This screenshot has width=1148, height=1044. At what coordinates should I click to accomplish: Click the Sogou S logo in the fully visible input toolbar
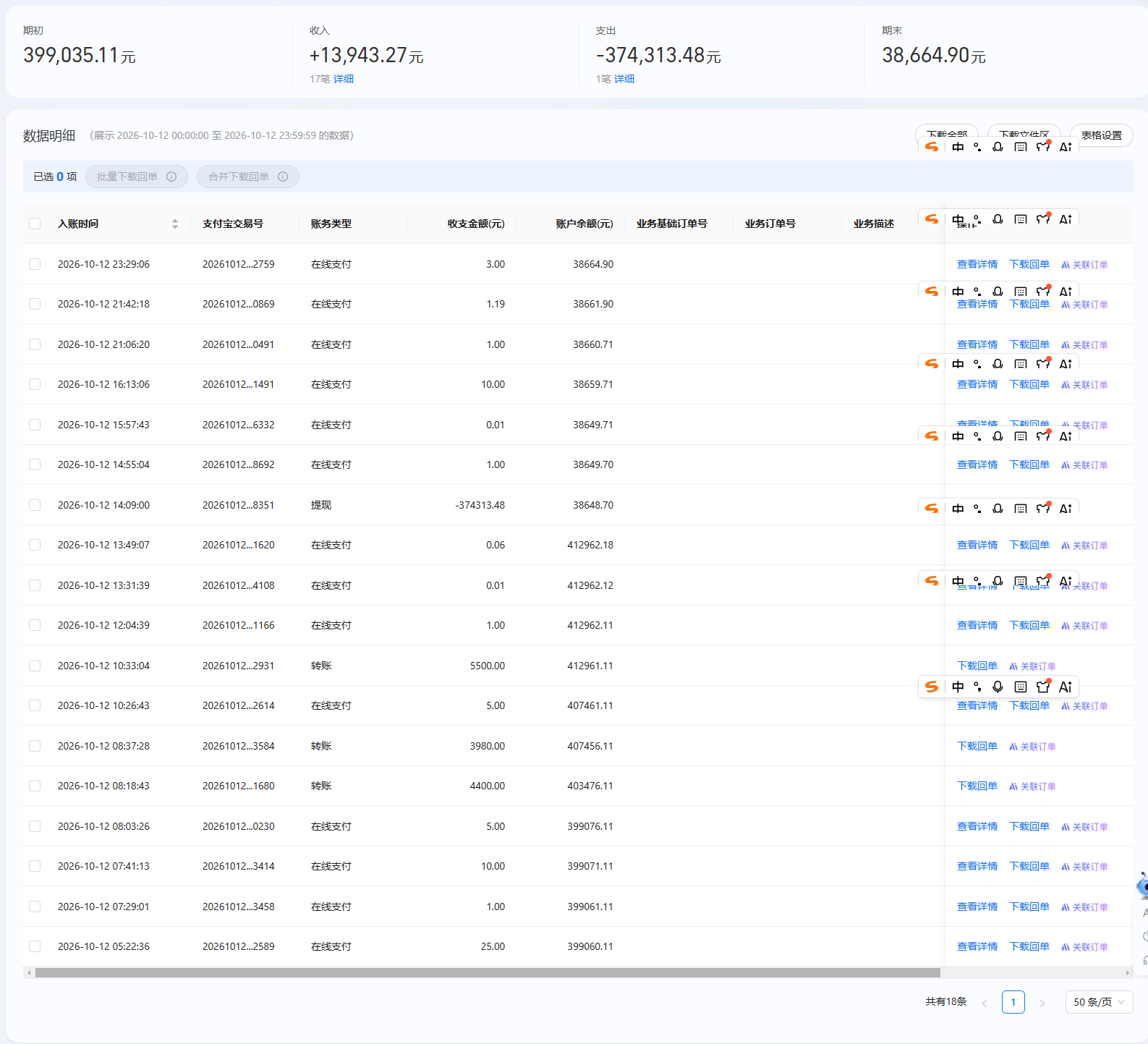(932, 687)
